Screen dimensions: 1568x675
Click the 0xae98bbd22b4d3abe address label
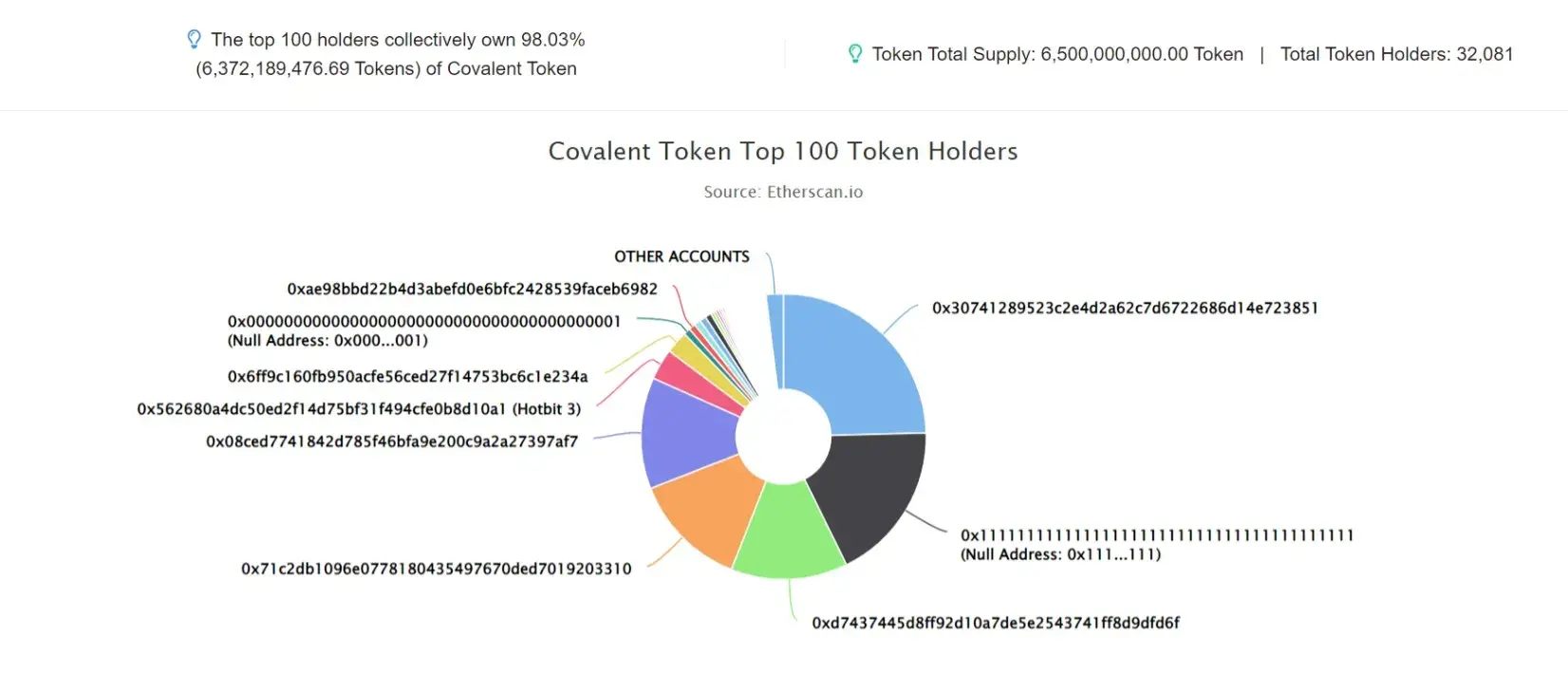point(472,289)
